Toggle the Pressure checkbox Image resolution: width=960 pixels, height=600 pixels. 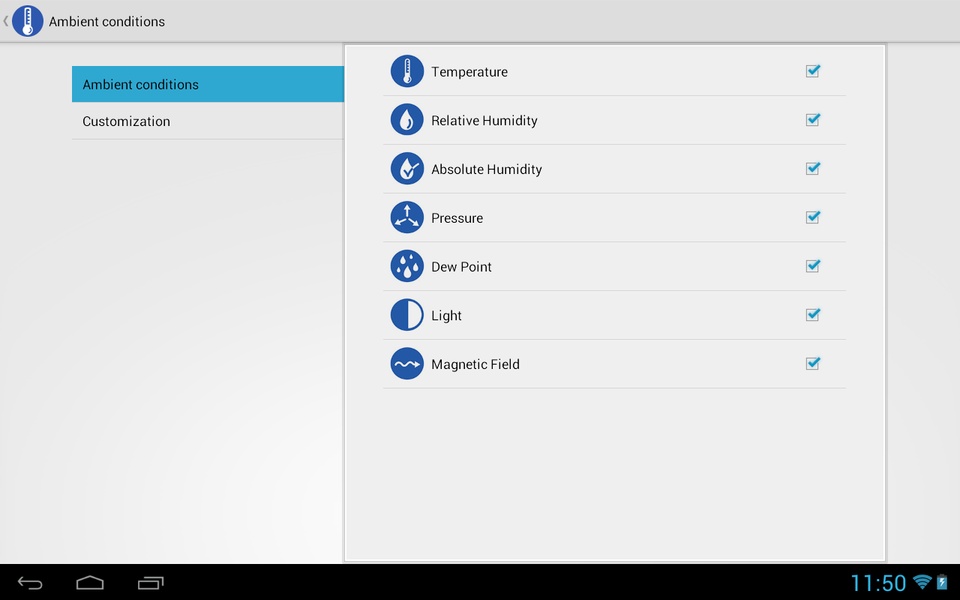[x=813, y=217]
